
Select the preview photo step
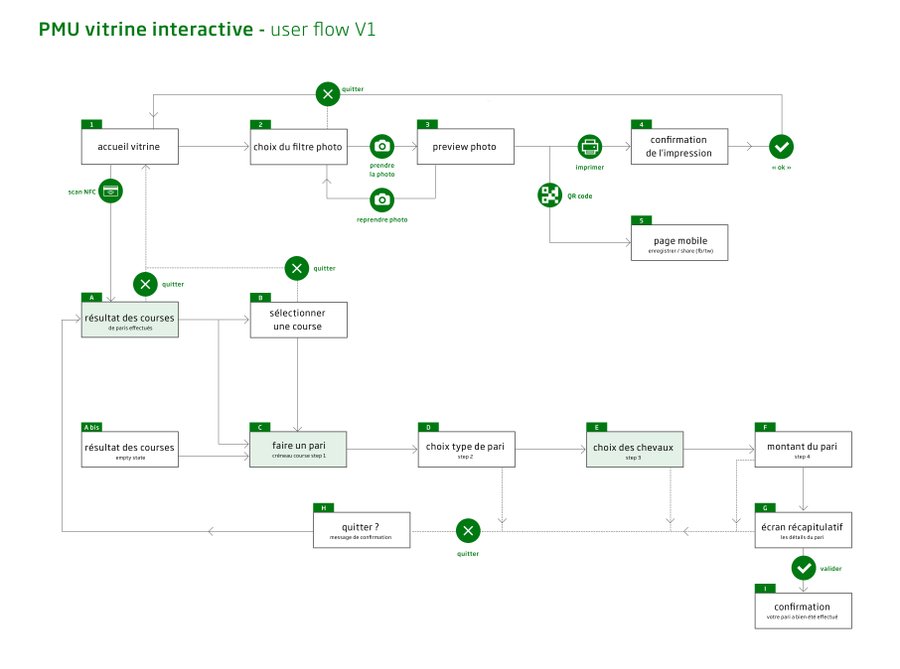pos(464,147)
